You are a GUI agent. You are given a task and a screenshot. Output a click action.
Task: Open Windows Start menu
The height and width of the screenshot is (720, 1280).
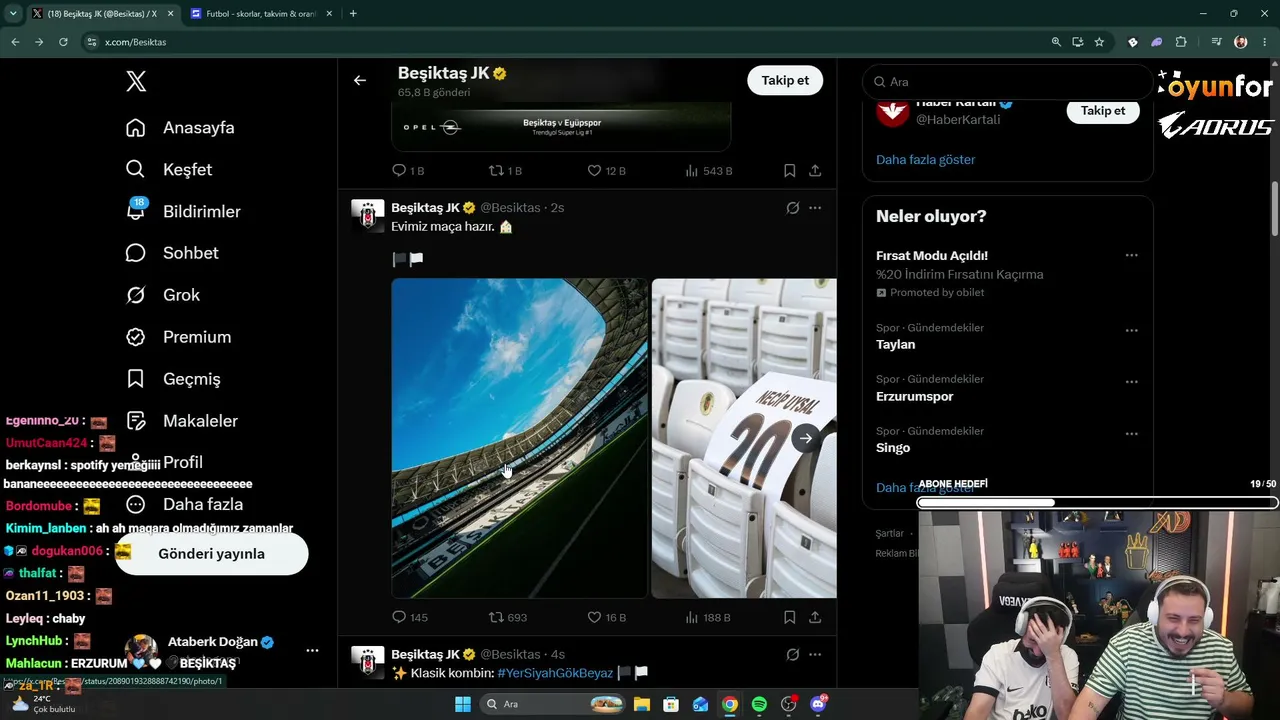coord(463,704)
